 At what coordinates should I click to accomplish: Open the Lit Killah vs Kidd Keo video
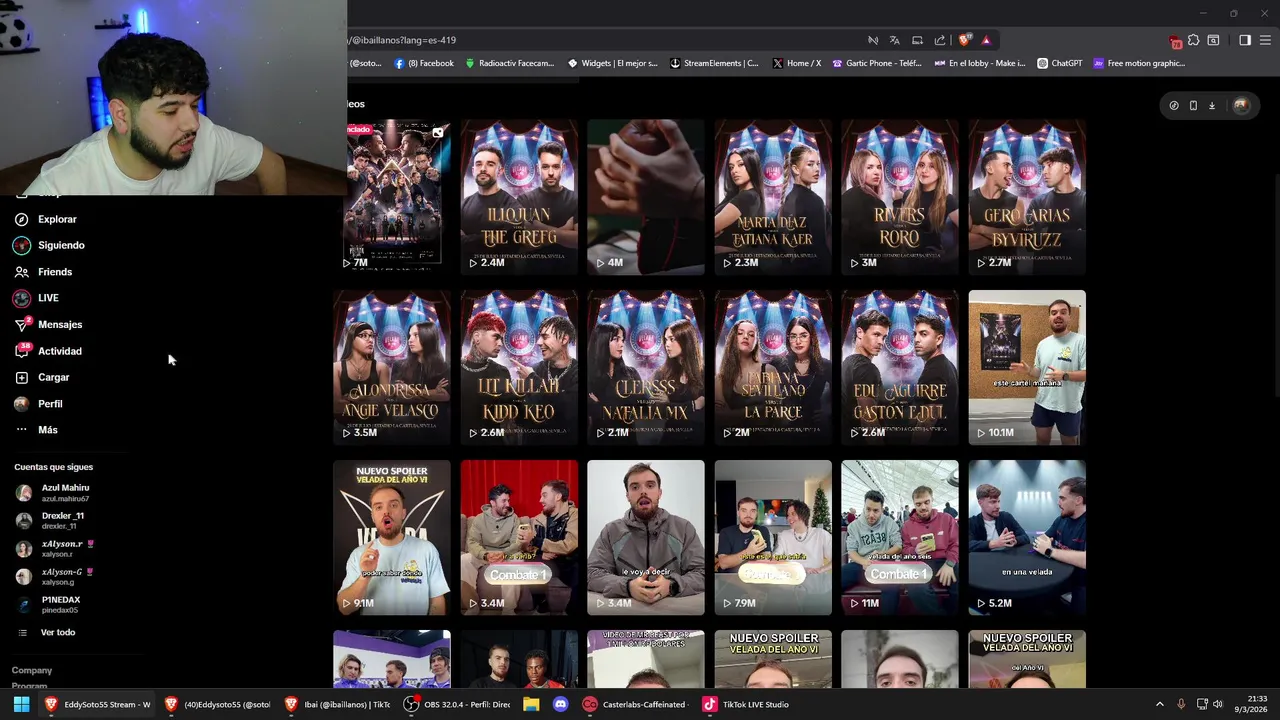click(x=519, y=367)
